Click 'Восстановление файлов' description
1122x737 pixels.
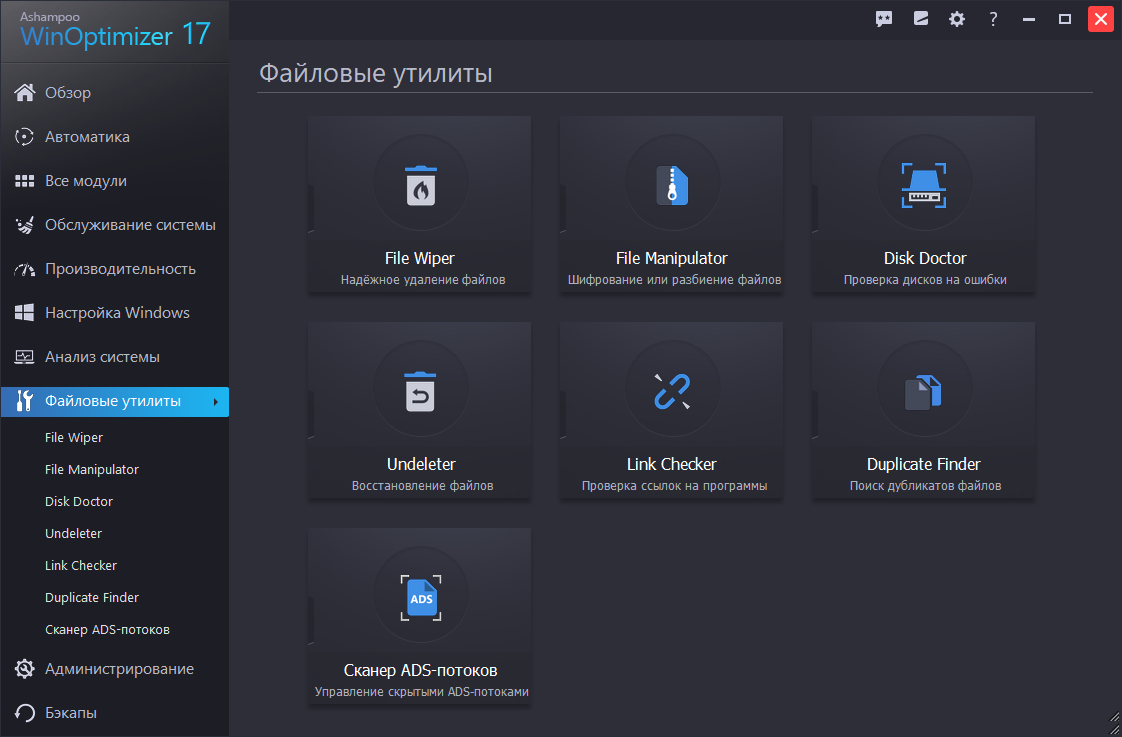click(422, 486)
